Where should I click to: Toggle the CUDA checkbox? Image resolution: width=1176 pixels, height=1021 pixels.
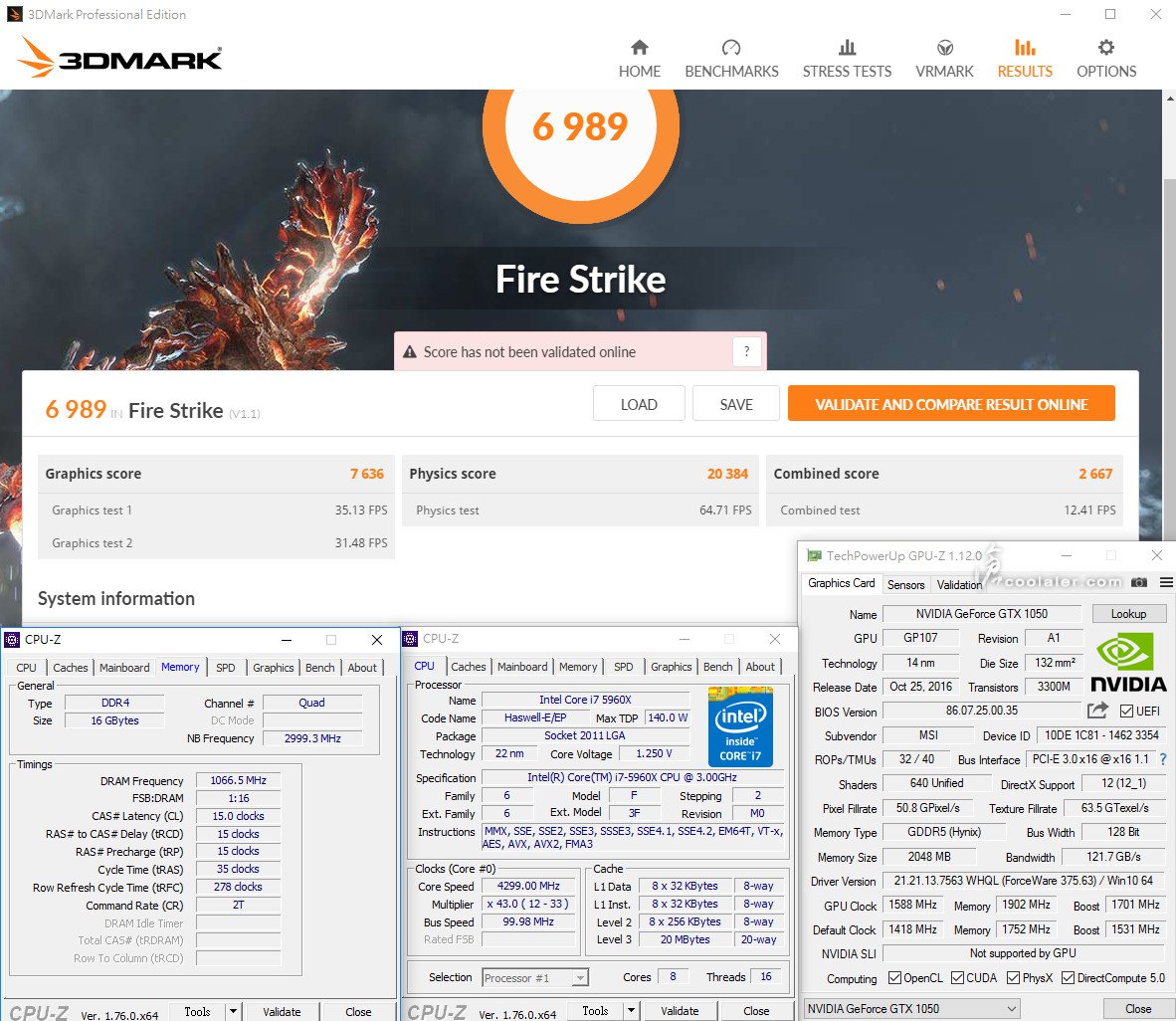tap(957, 977)
